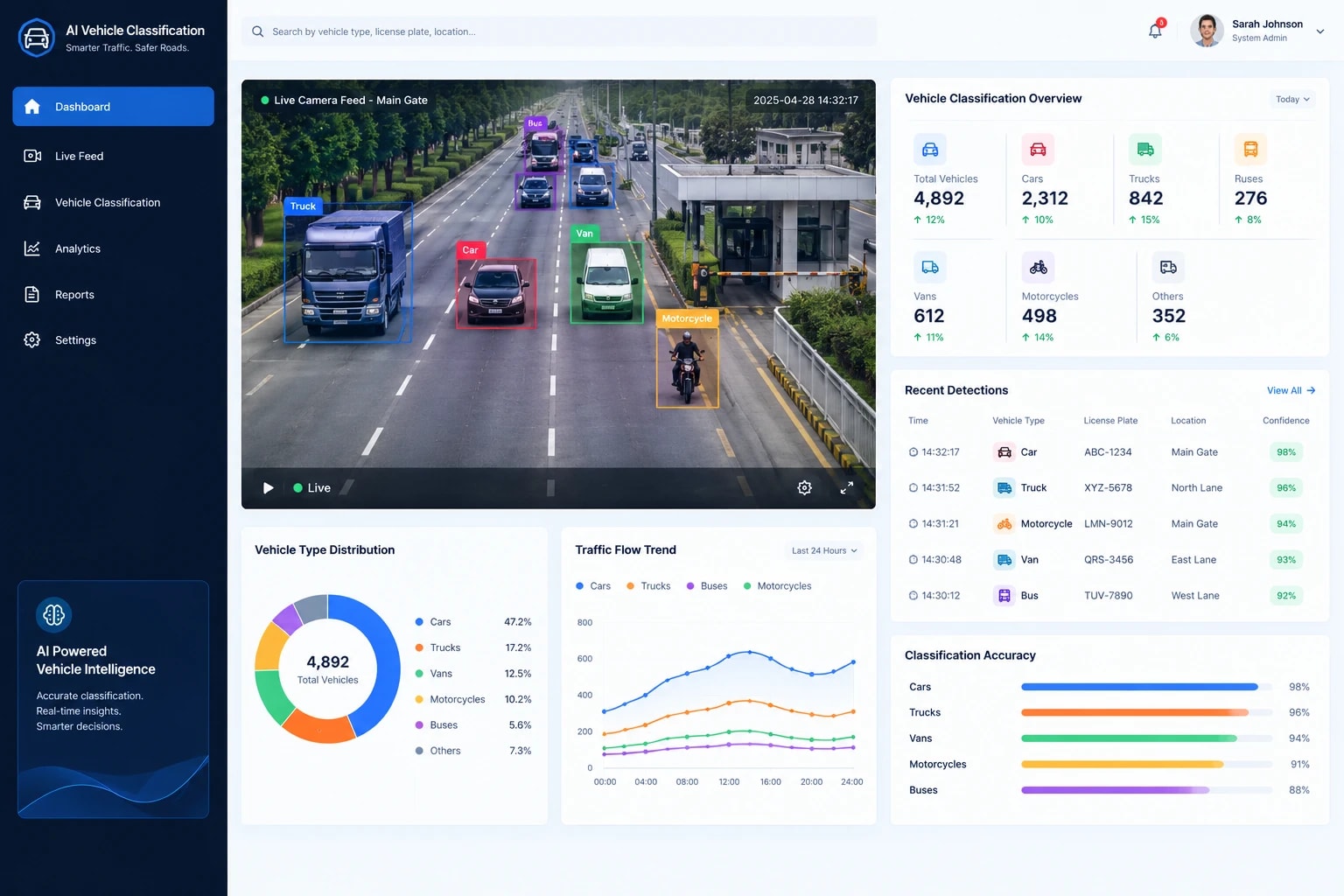The width and height of the screenshot is (1344, 896).
Task: Expand the Sarah Johnson account menu chevron
Action: pyautogui.click(x=1319, y=31)
